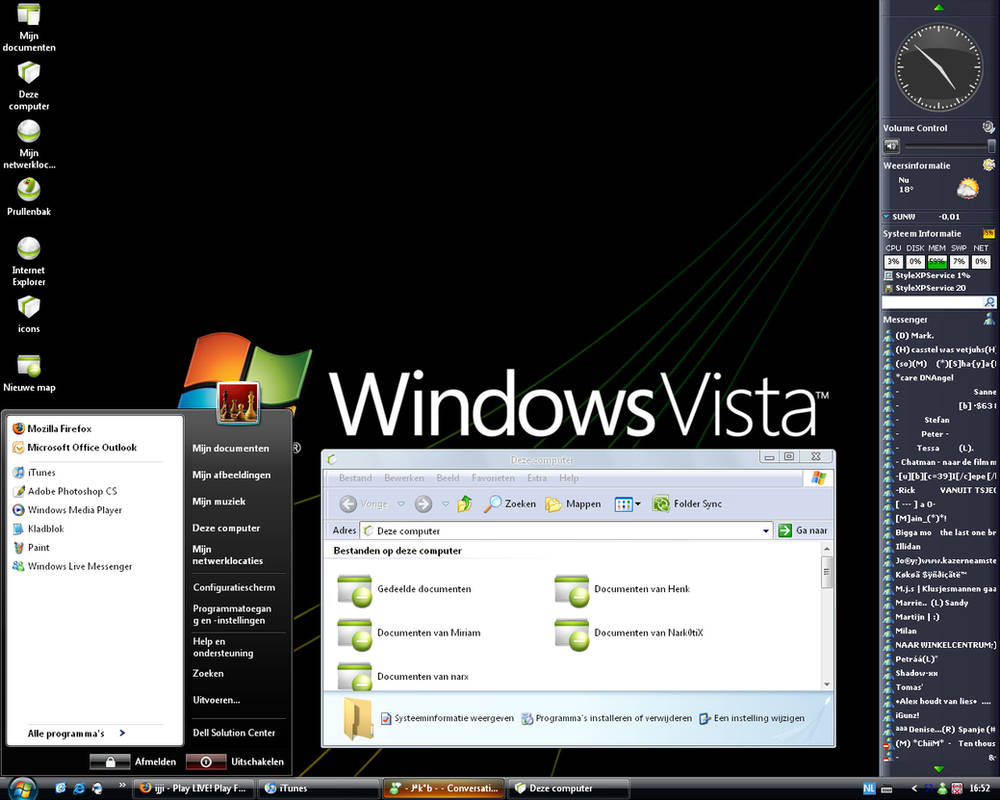Switch to Firefox Play LIVE taskbar button
The height and width of the screenshot is (800, 1000).
tap(193, 789)
